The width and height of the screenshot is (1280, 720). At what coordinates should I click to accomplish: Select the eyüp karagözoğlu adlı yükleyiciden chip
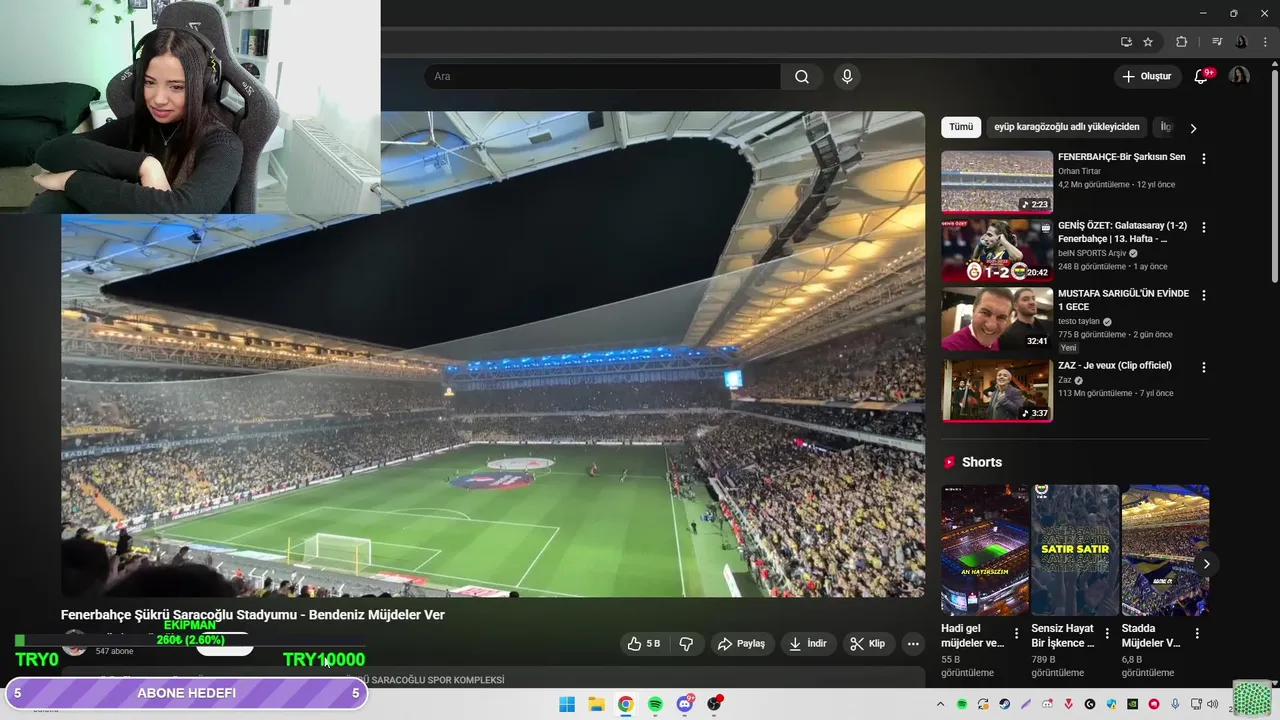(1067, 127)
